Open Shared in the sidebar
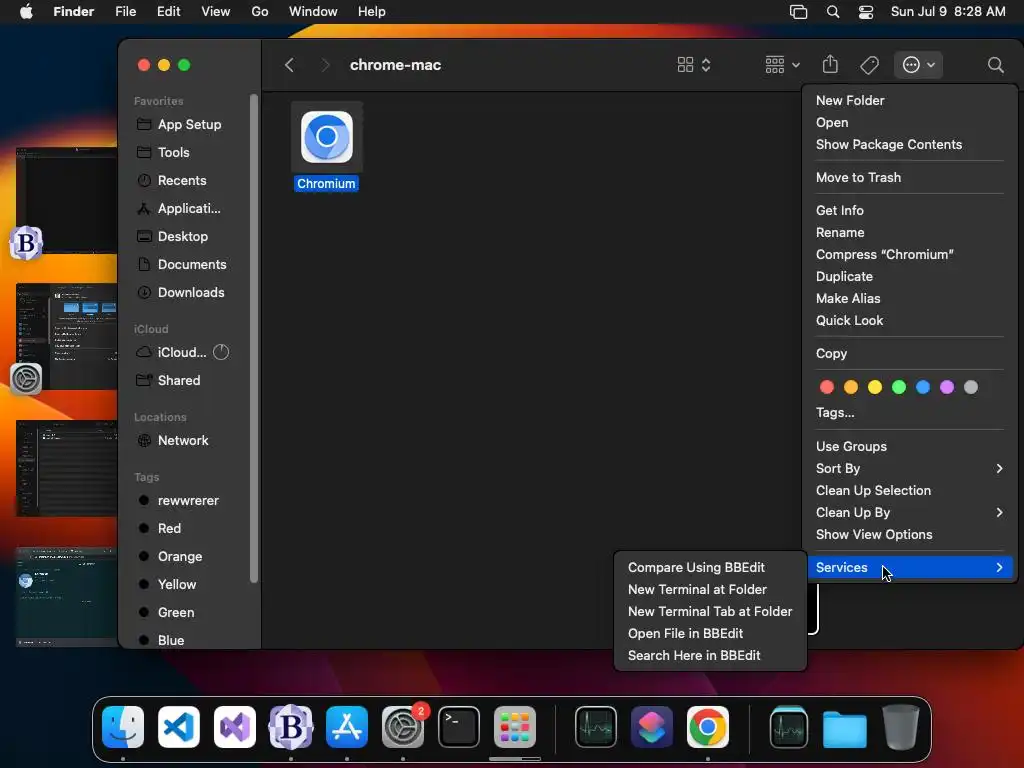Screen dimensions: 1024x768 click(x=178, y=380)
